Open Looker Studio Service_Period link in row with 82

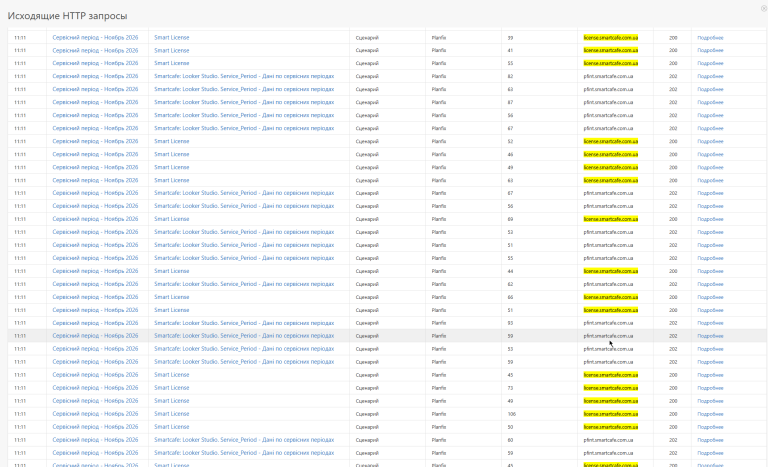pyautogui.click(x=244, y=76)
